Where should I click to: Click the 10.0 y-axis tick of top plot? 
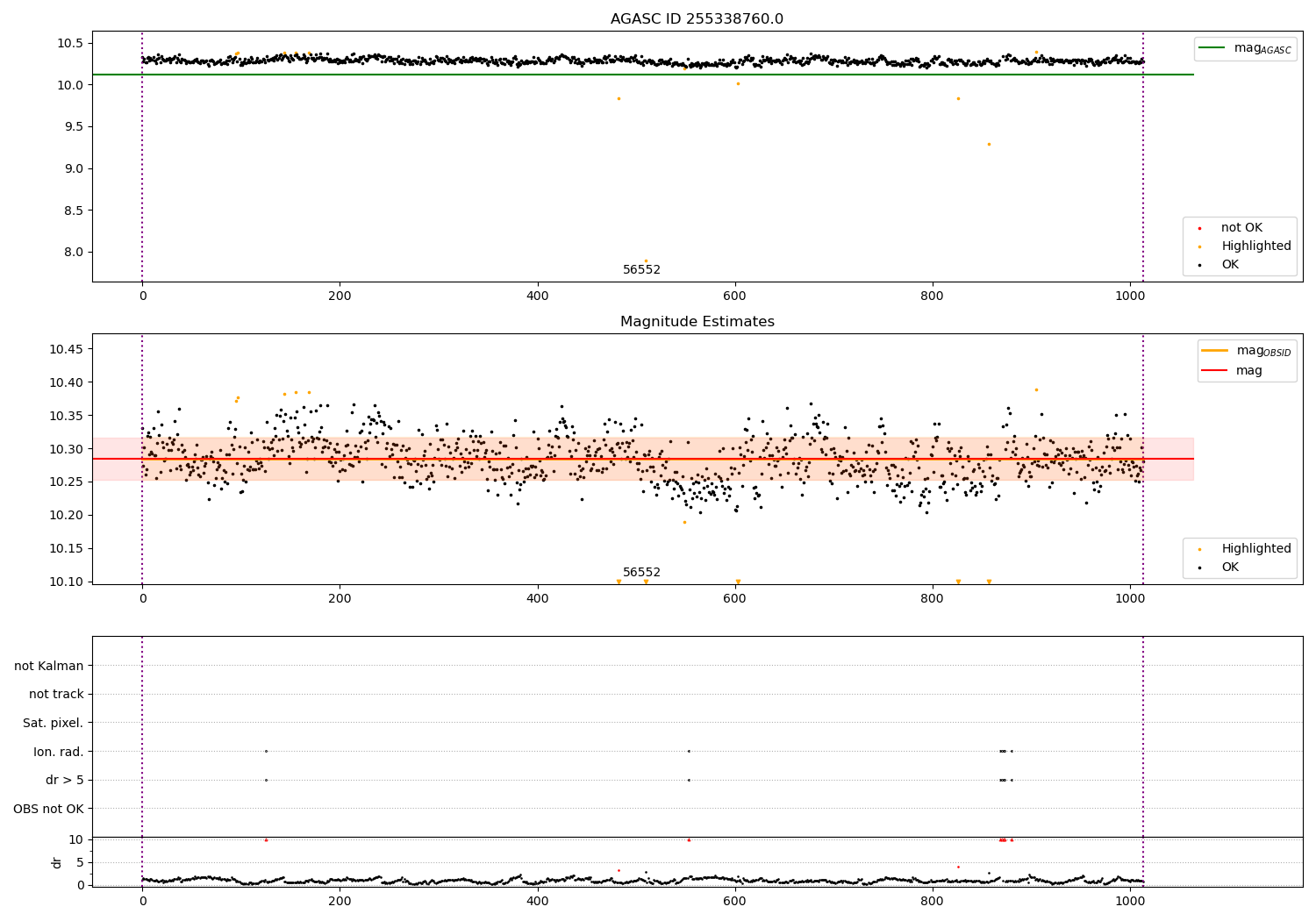coord(70,85)
